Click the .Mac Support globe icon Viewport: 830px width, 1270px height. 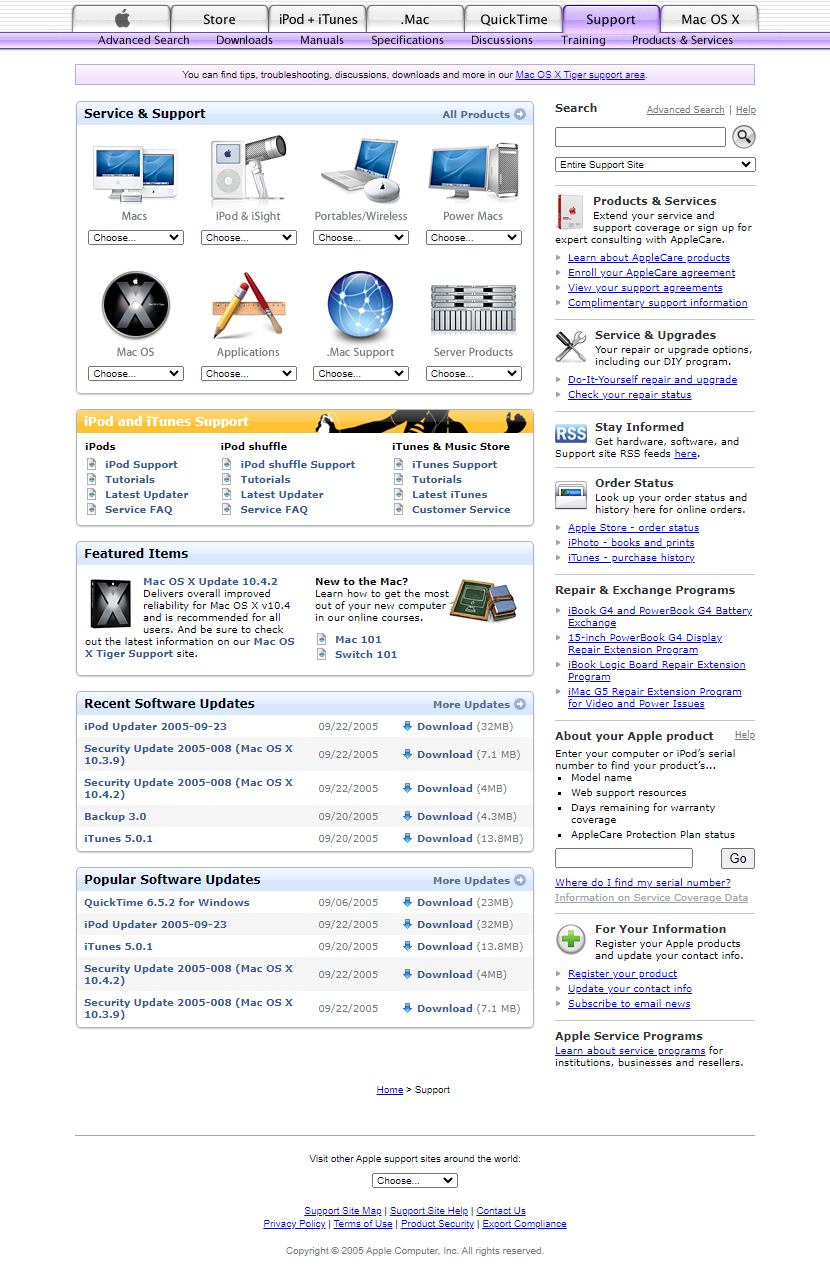point(361,306)
